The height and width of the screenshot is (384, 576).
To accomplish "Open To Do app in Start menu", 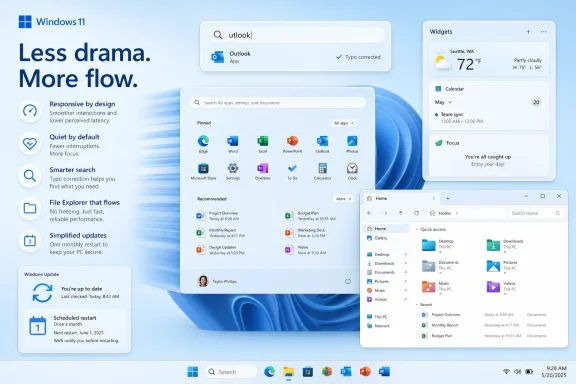I will 292,171.
